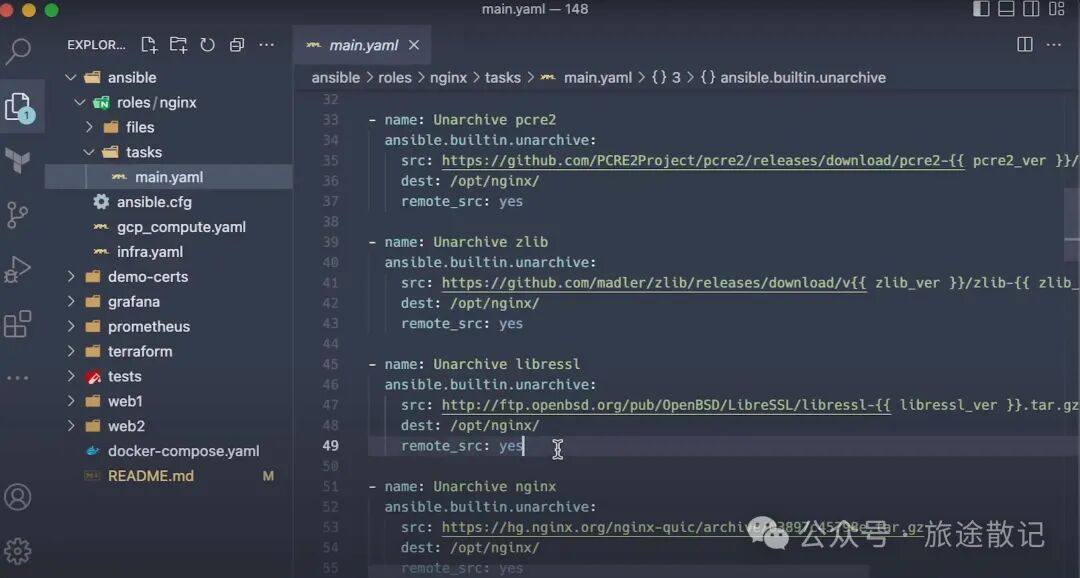
Task: Split the editor to the right
Action: coord(1025,45)
